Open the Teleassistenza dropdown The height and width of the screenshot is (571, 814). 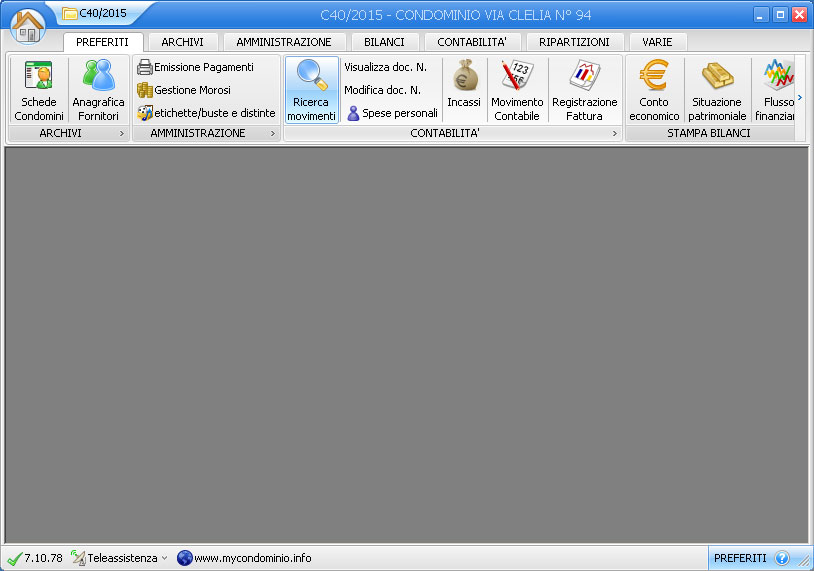[120, 558]
